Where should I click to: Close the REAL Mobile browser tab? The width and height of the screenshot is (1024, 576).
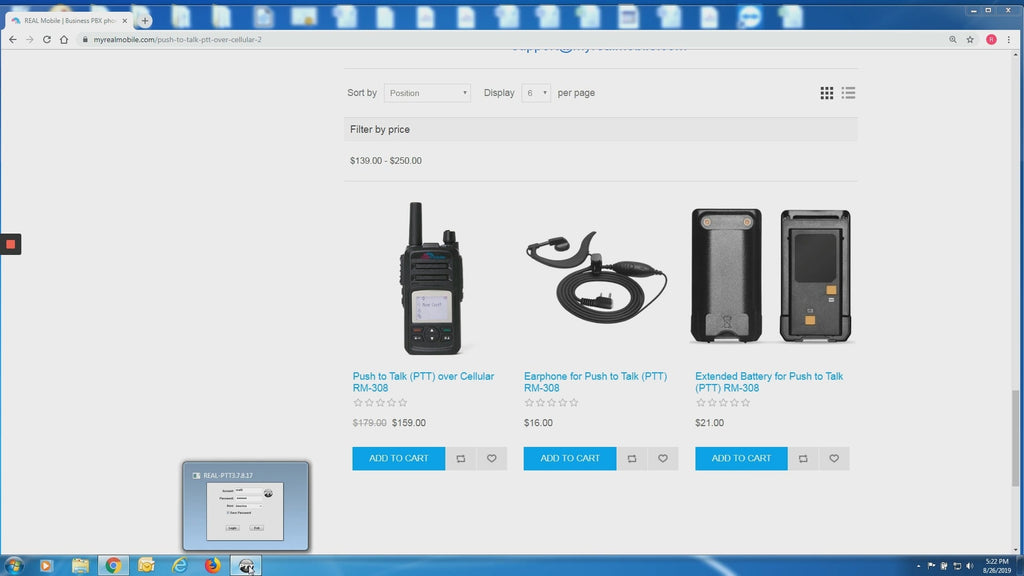(x=125, y=21)
